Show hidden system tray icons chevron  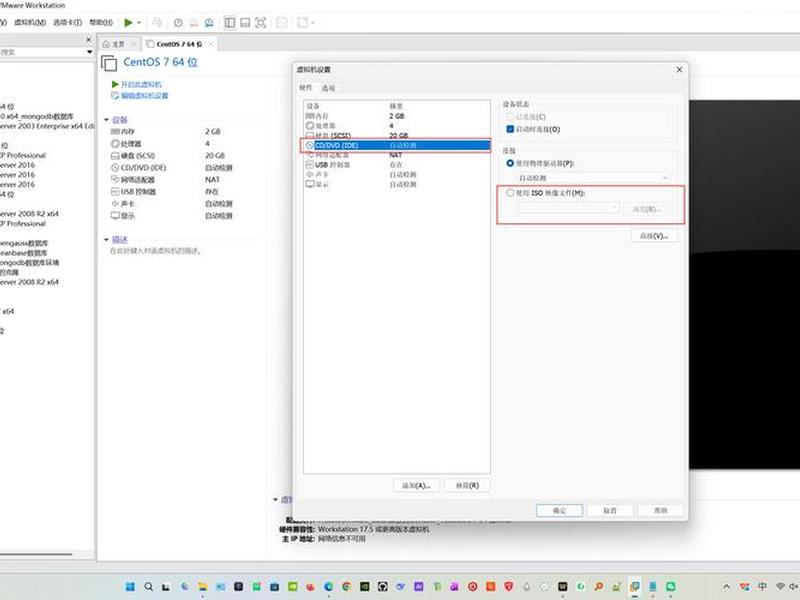click(727, 587)
